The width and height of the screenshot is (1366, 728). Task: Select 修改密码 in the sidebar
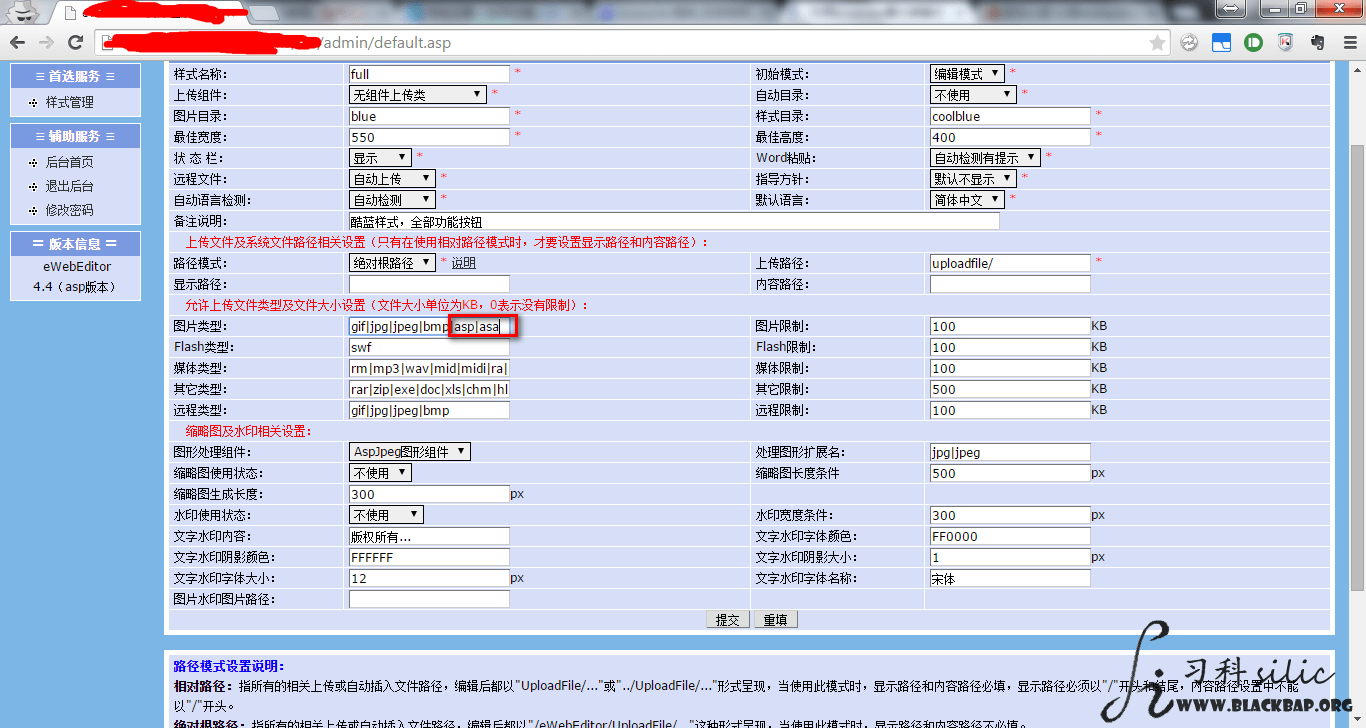(x=70, y=210)
